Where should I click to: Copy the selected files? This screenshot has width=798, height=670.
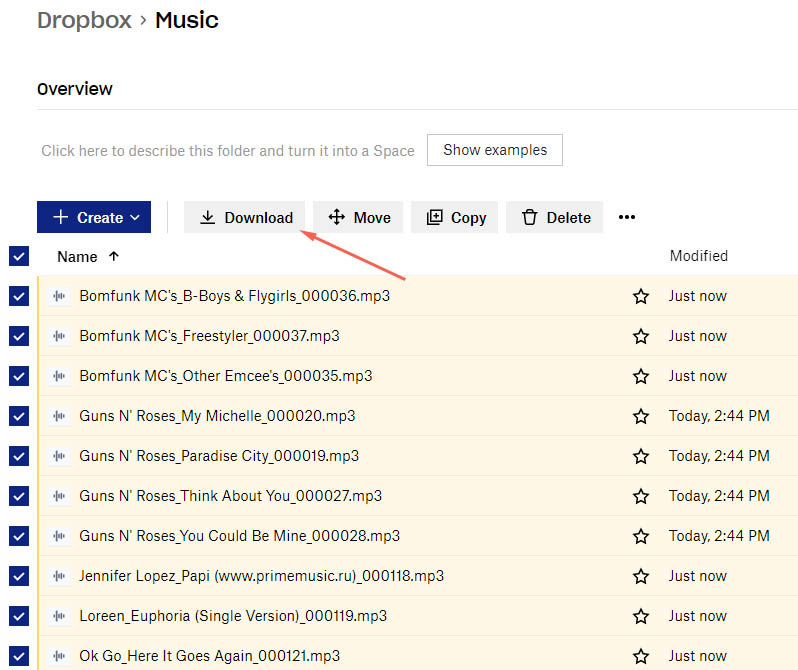point(454,217)
